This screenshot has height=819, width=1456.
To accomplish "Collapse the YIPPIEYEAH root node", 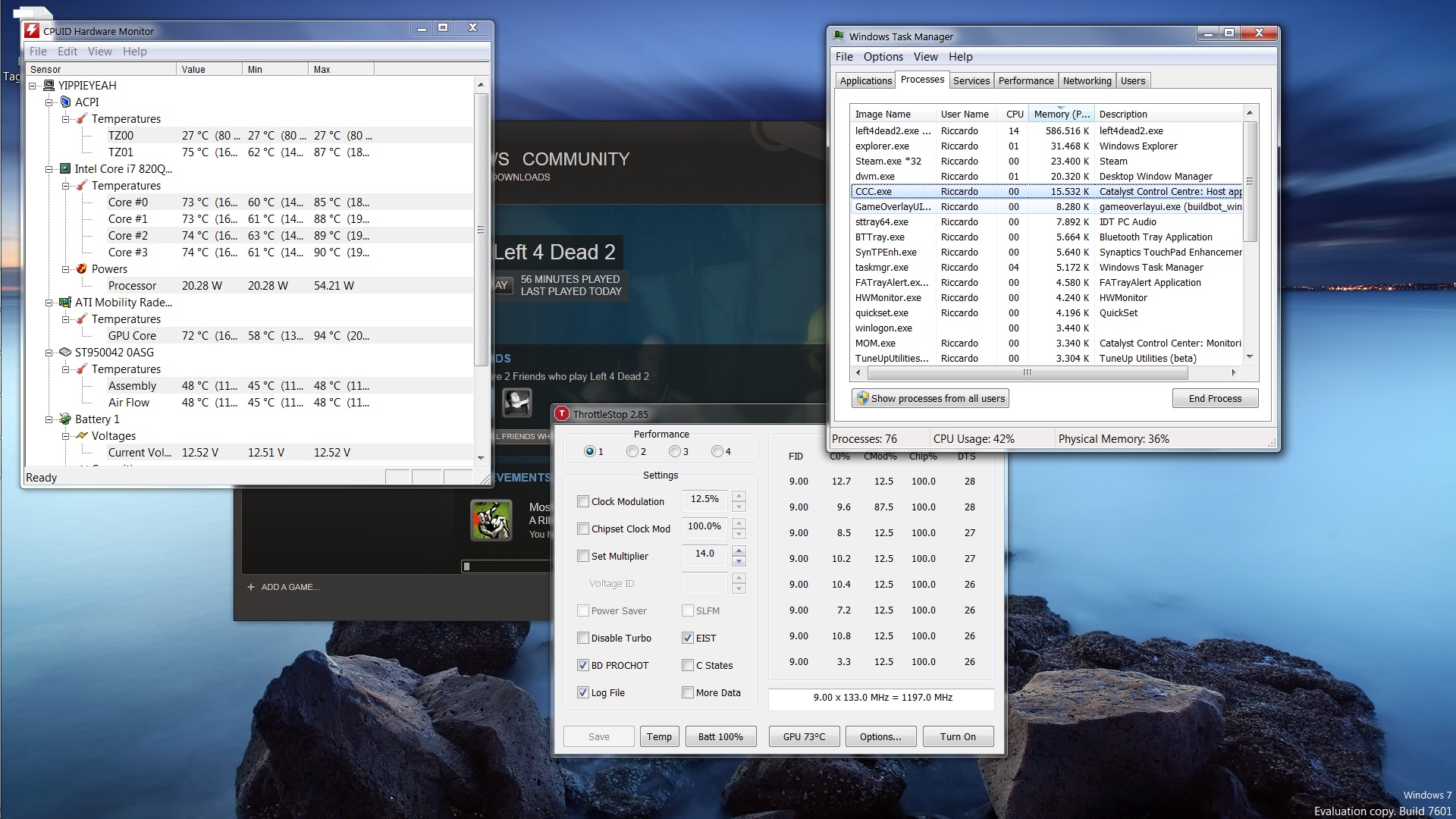I will [x=33, y=86].
